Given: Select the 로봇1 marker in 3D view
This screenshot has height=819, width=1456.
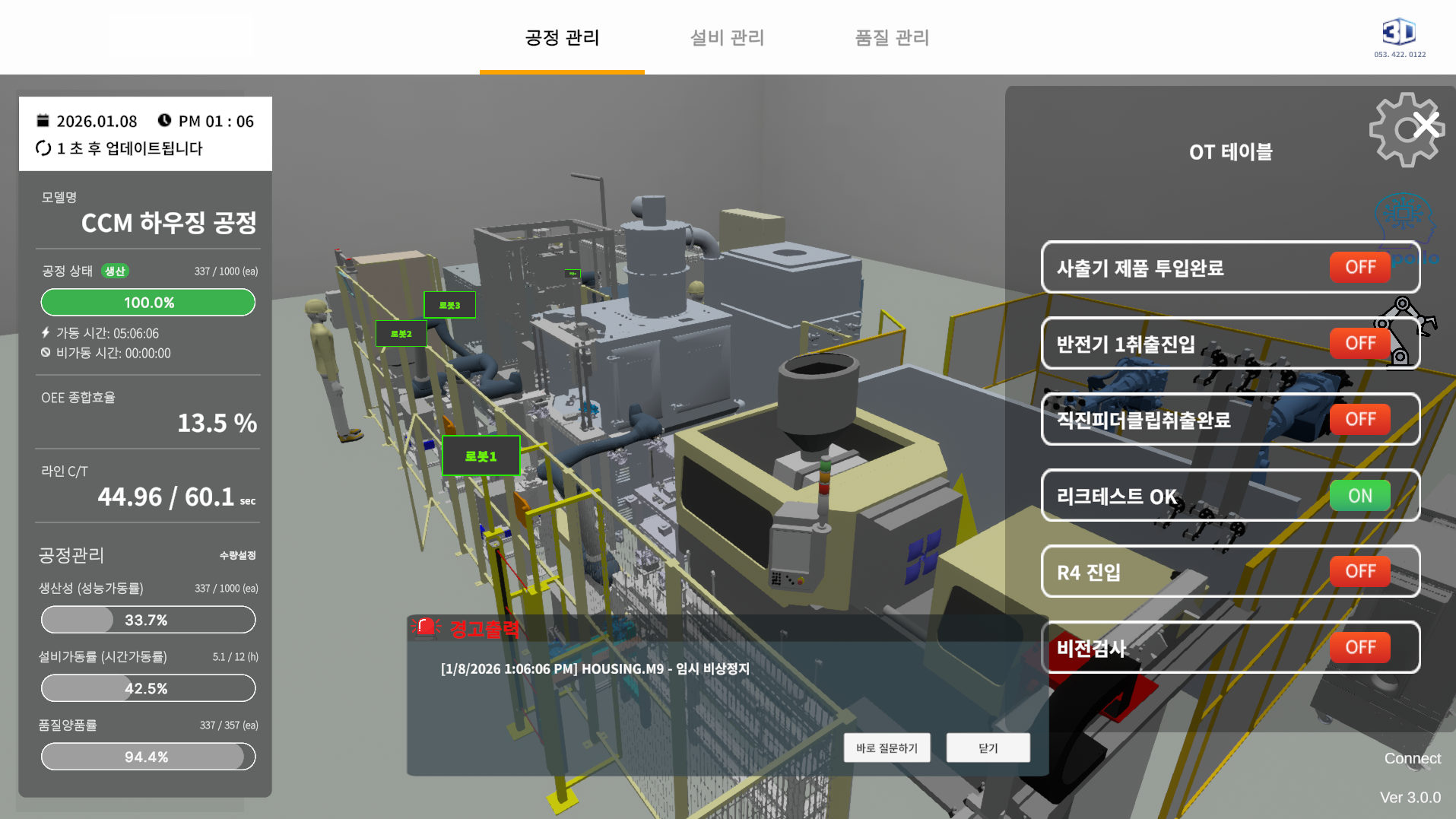Looking at the screenshot, I should [481, 455].
